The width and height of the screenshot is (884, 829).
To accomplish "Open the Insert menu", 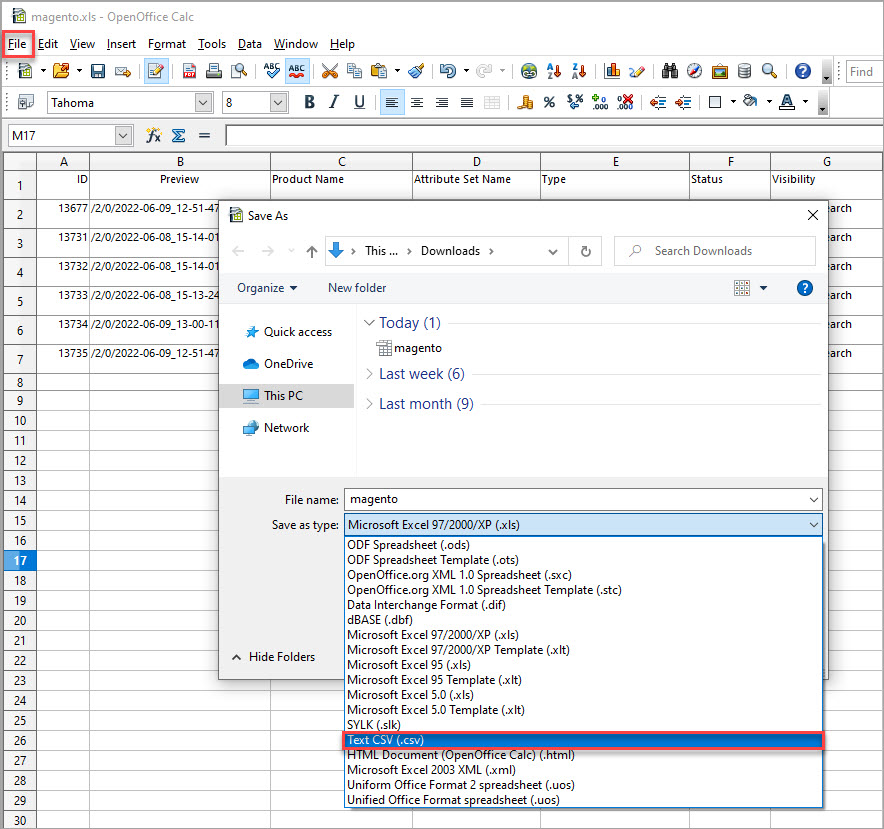I will [121, 44].
